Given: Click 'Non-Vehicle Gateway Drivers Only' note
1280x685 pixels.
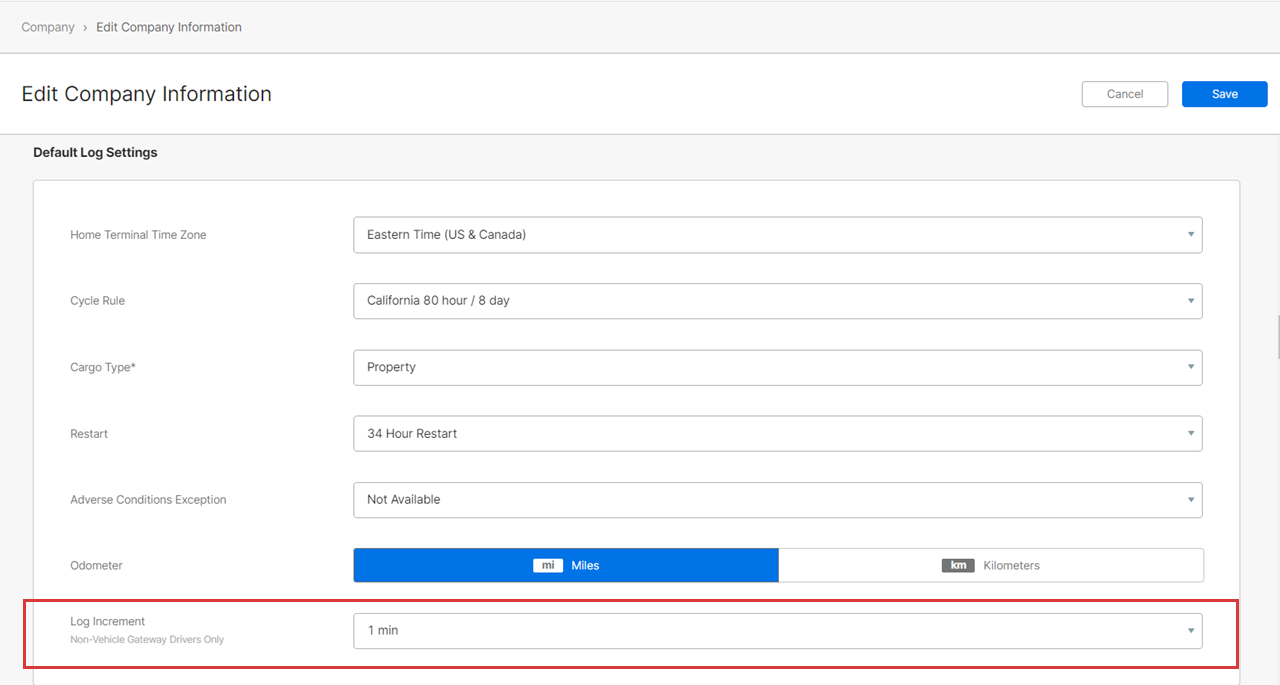Looking at the screenshot, I should 147,640.
